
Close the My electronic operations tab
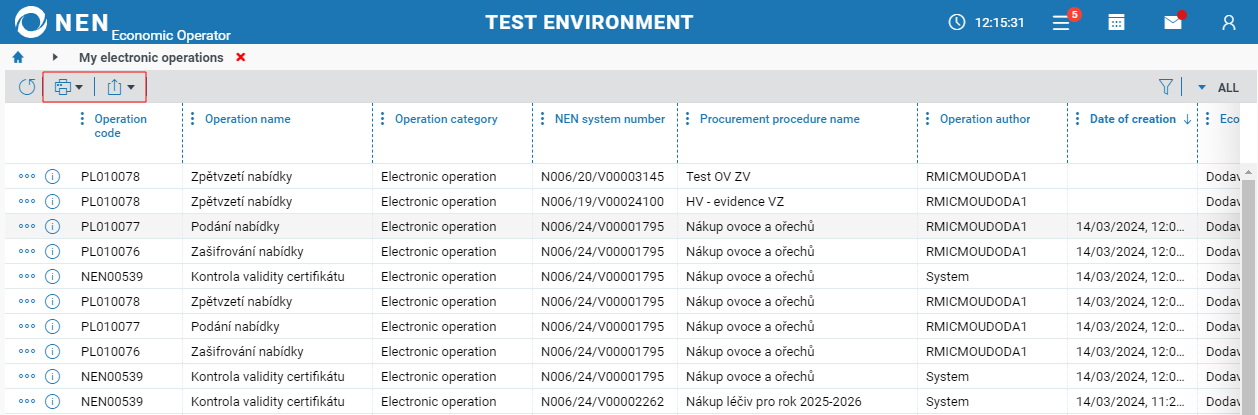tap(241, 58)
